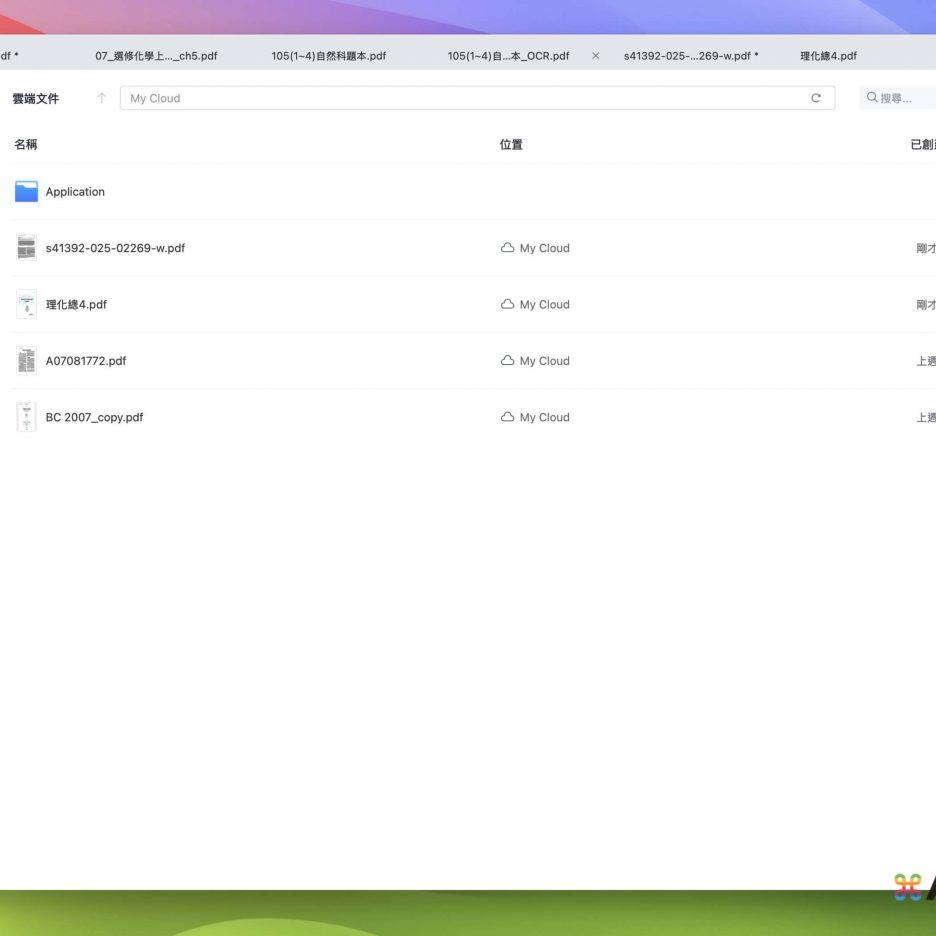Click the refresh icon in path bar
This screenshot has width=936, height=936.
point(816,98)
